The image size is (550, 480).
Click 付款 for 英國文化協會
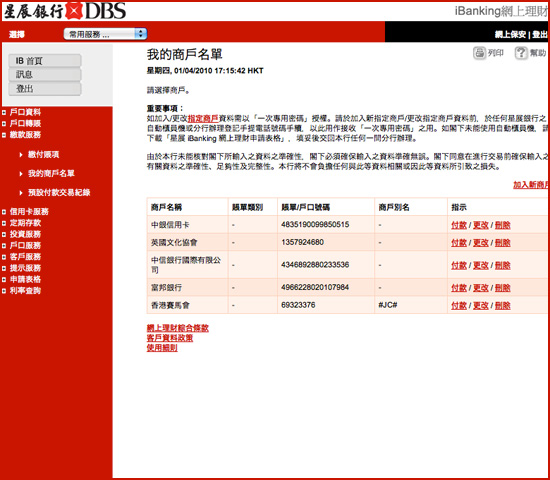[459, 242]
